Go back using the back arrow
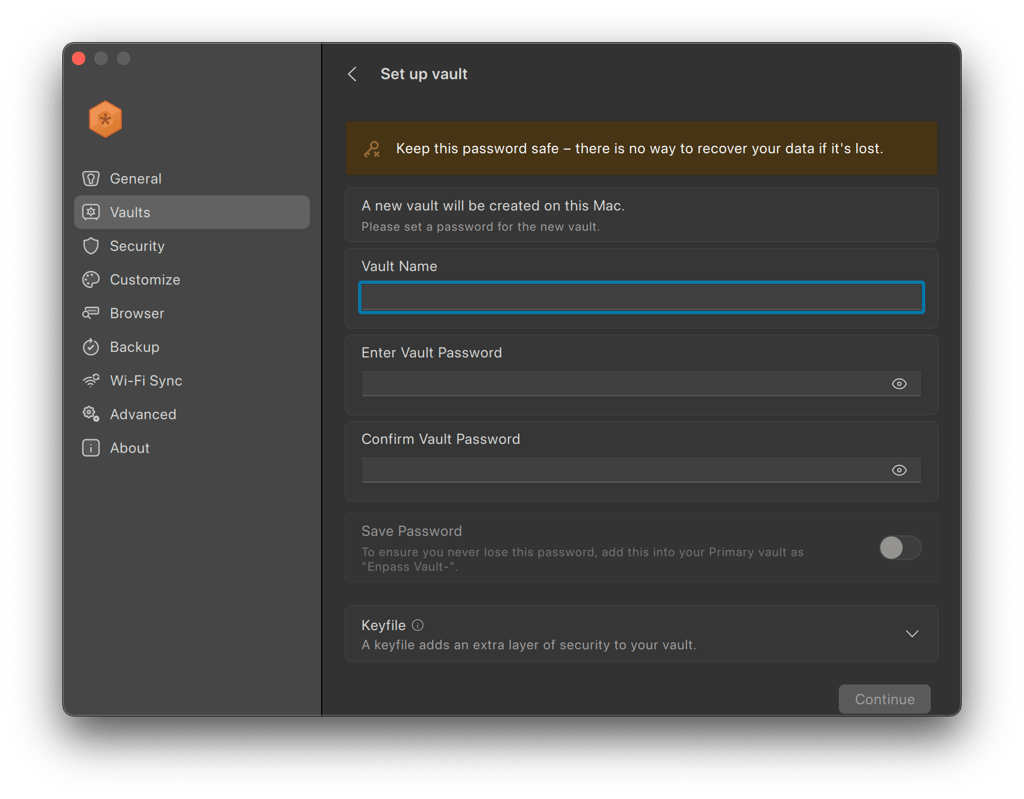Image resolution: width=1024 pixels, height=799 pixels. click(x=352, y=74)
